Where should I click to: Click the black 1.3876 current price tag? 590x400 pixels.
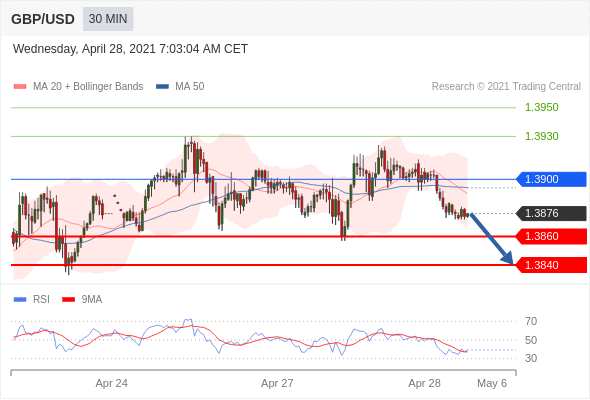[x=551, y=213]
